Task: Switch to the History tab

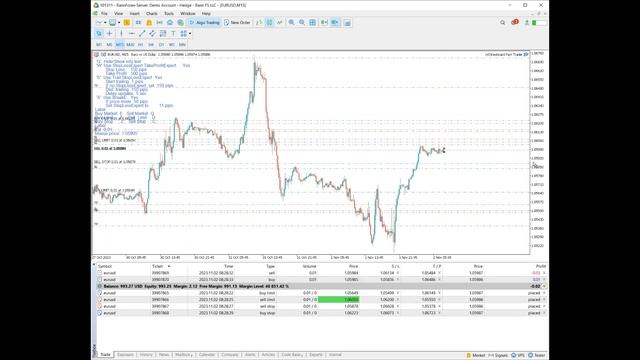Action: (146, 355)
